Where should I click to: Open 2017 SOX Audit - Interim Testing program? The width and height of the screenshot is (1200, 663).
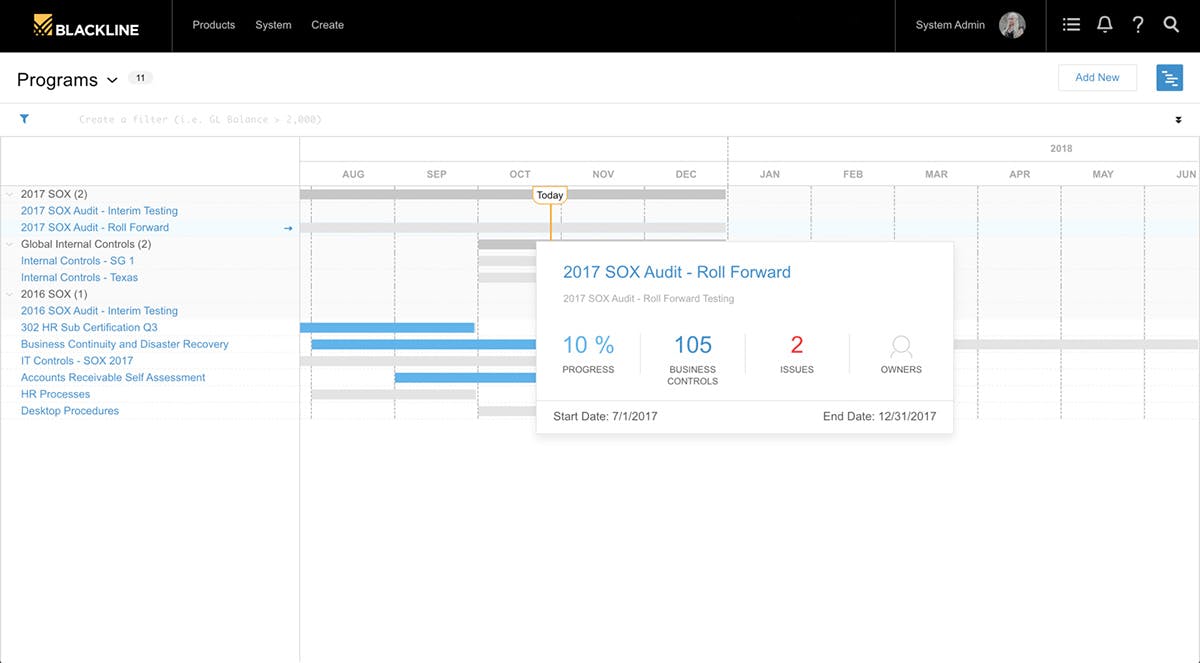tap(99, 211)
